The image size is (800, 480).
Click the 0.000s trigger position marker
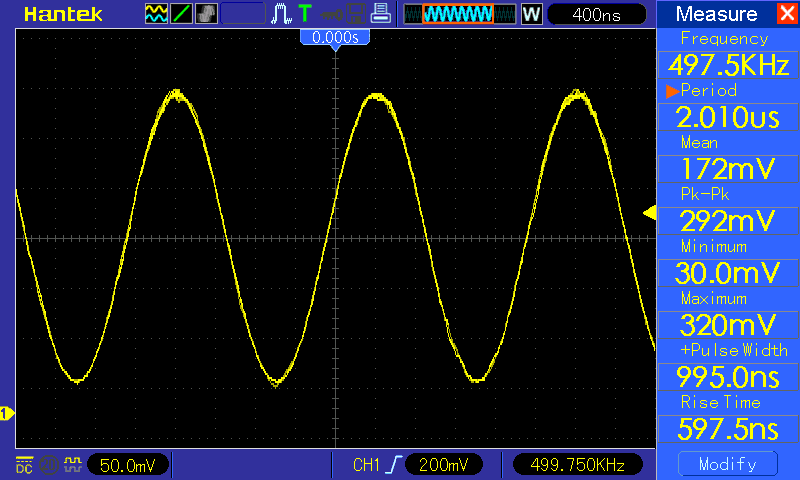335,38
